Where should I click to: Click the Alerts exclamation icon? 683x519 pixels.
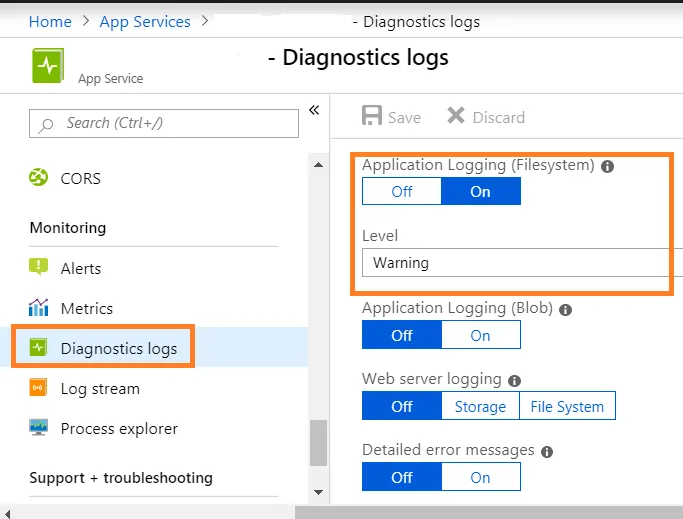(x=39, y=267)
